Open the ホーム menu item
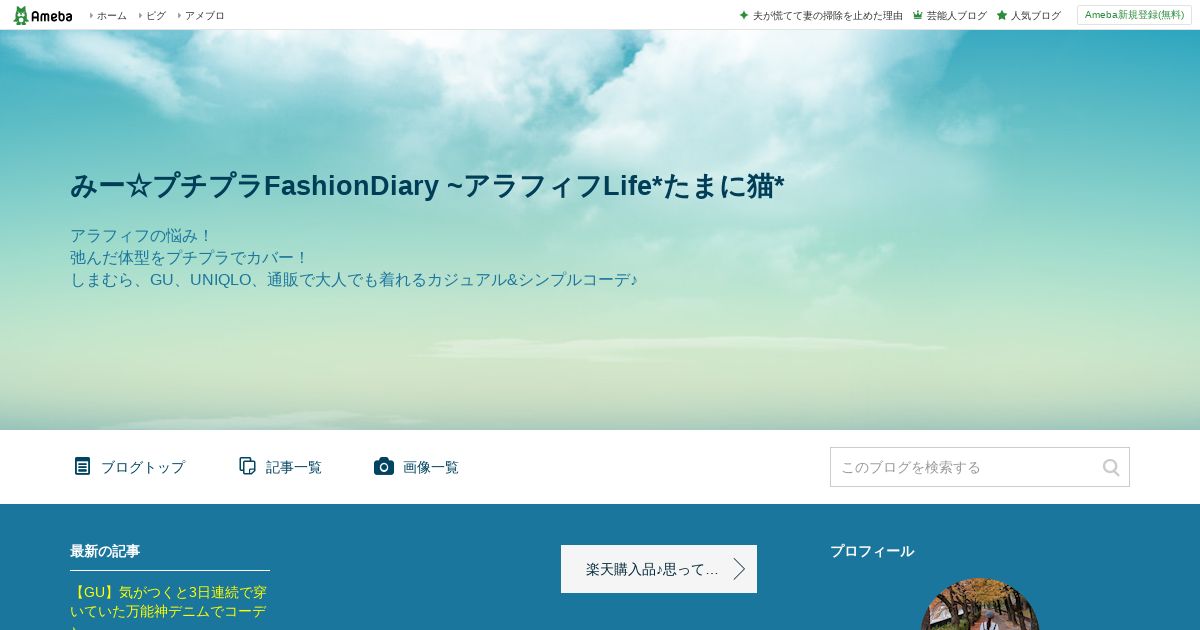1200x630 pixels. click(111, 15)
